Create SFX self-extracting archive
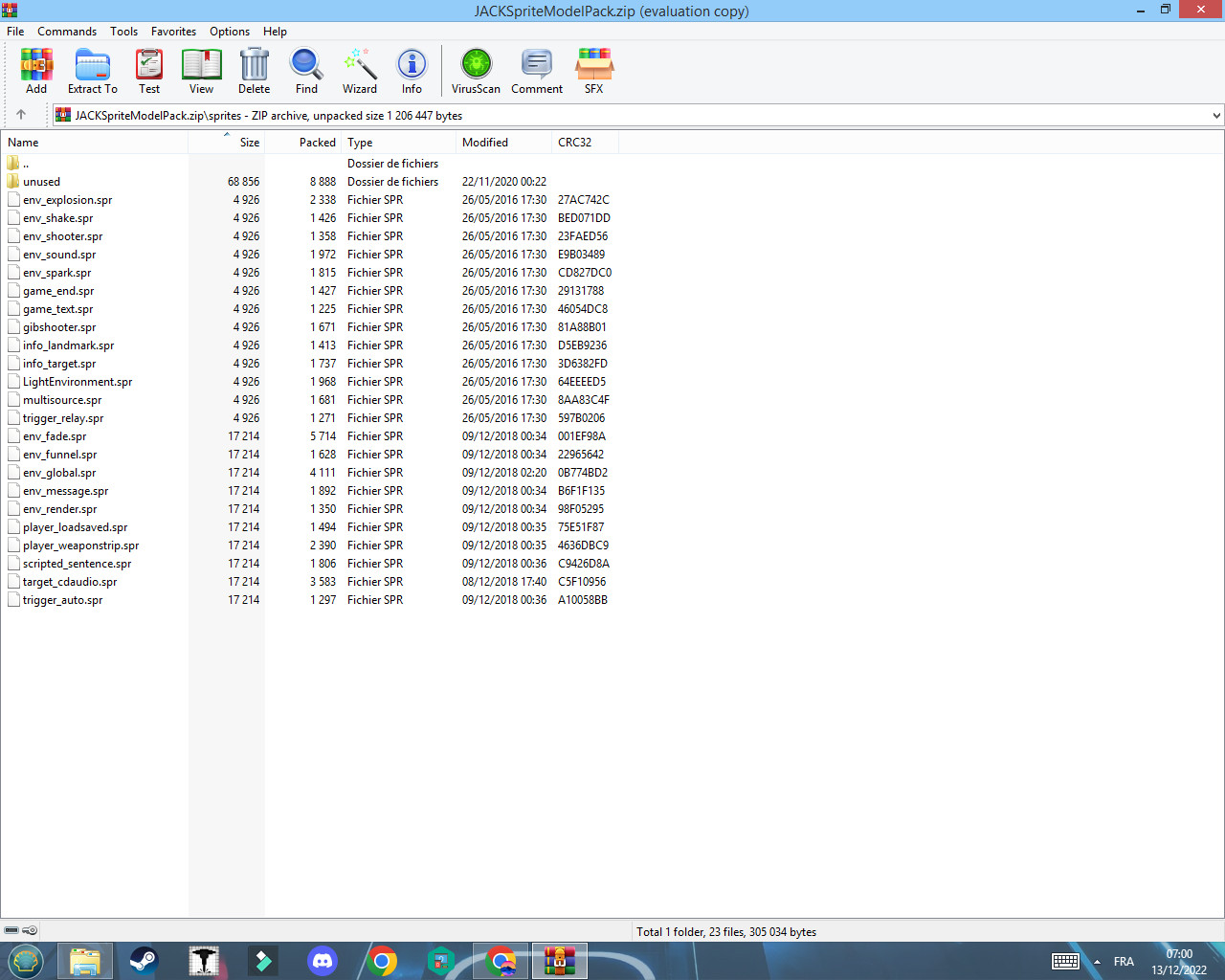 (593, 71)
